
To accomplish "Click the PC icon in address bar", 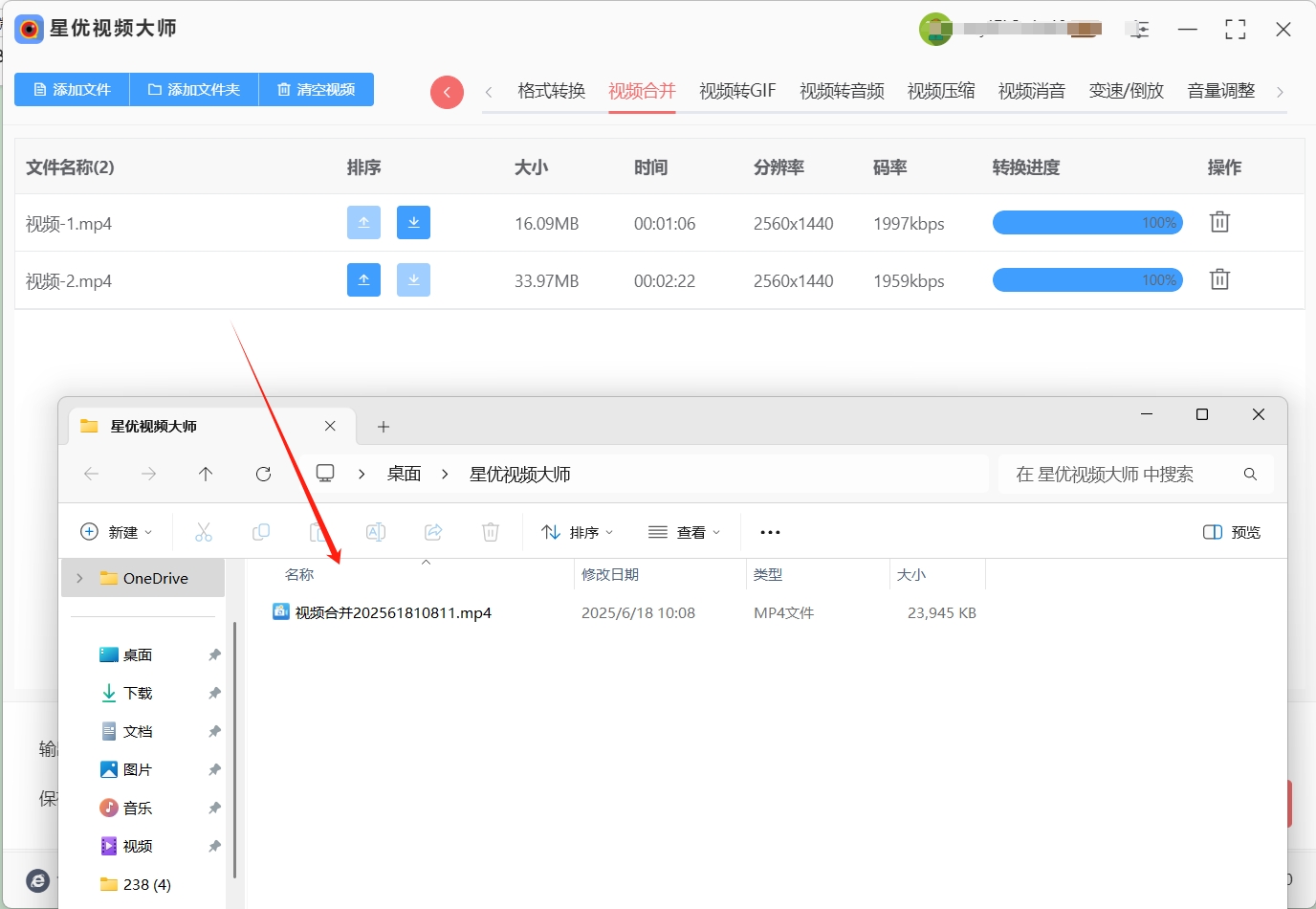I will coord(325,474).
